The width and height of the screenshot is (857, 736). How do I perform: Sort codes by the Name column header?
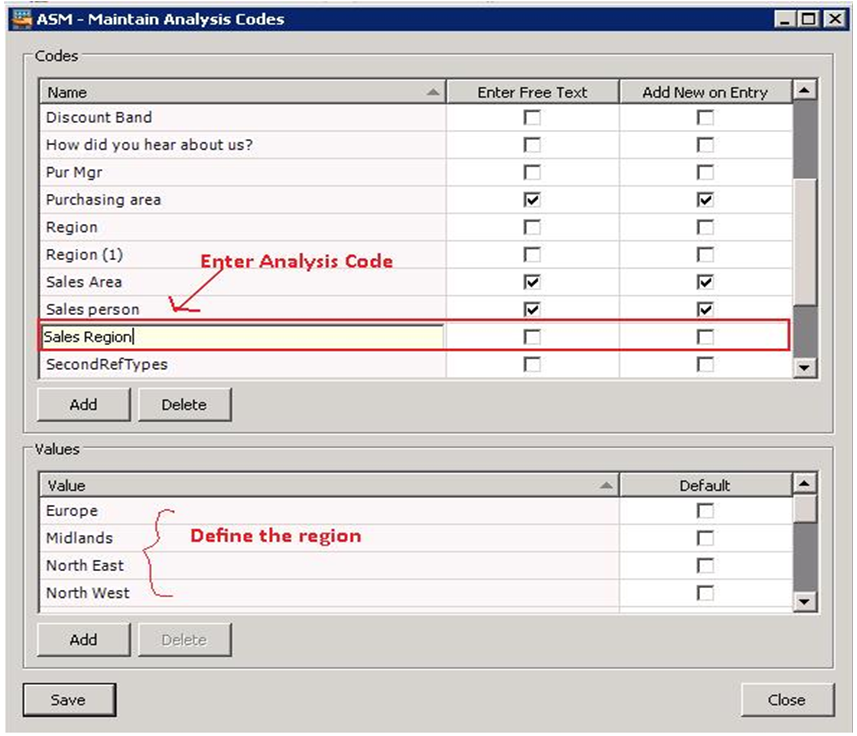(243, 92)
